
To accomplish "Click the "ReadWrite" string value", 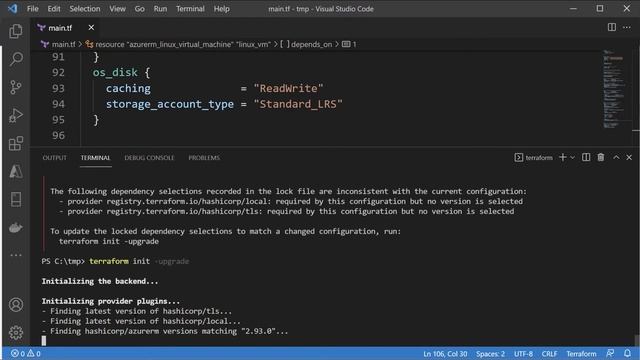I will pos(288,88).
